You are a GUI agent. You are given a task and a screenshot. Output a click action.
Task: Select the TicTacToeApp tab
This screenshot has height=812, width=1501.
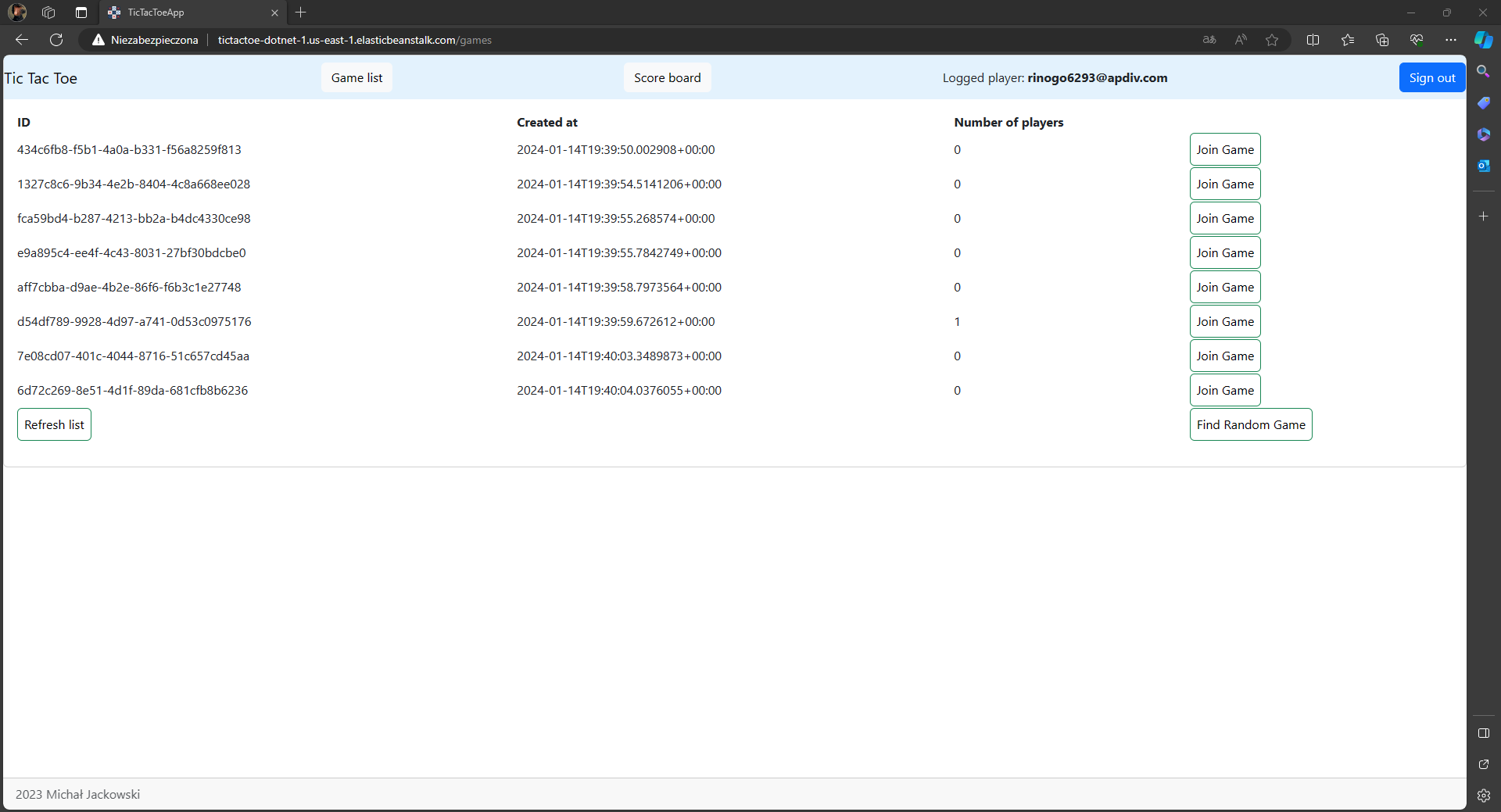pos(192,13)
